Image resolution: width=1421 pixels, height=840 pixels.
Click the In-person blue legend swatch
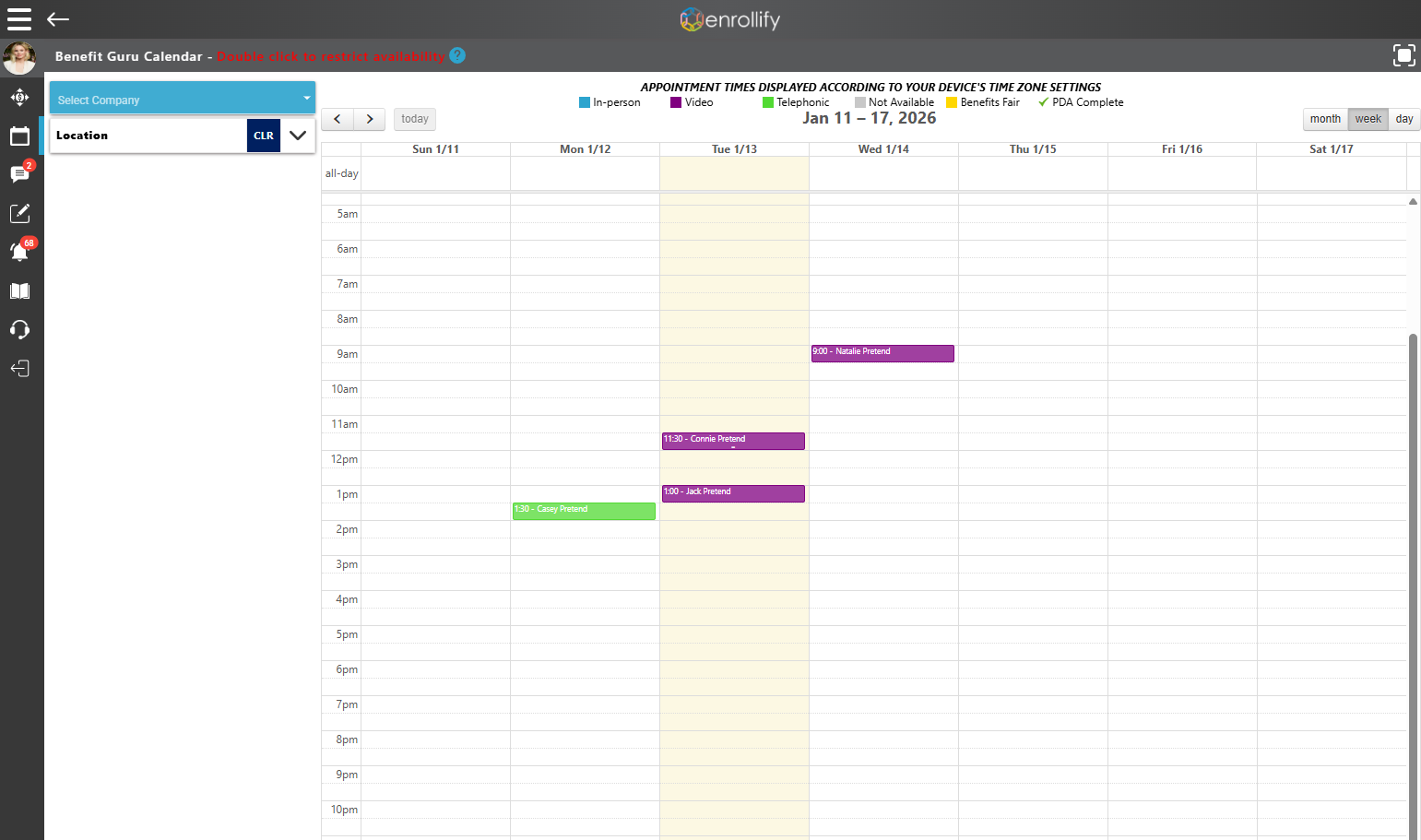585,102
